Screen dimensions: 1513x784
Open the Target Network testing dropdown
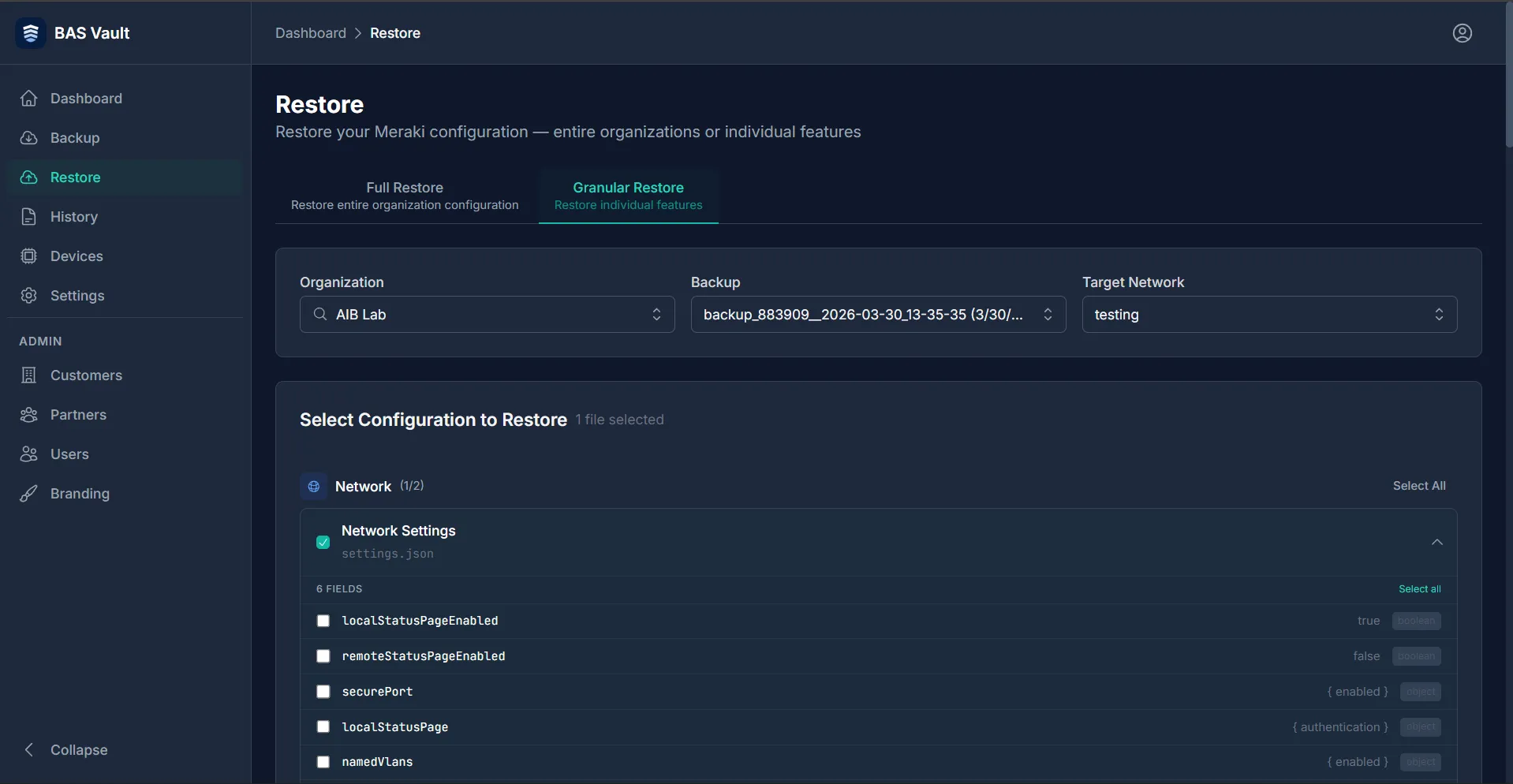(x=1269, y=314)
